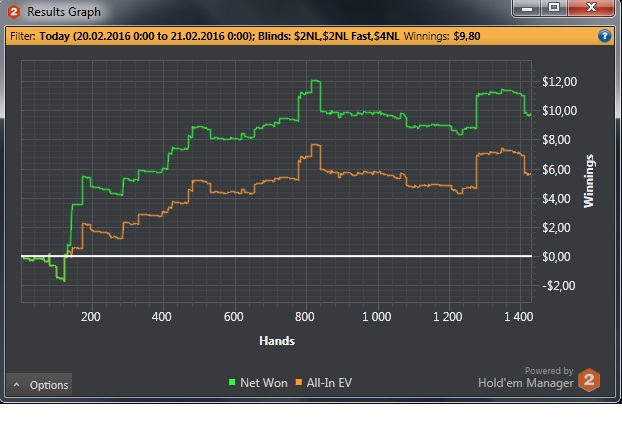622x434 pixels.
Task: Click the 200 hands axis label
Action: [90, 317]
